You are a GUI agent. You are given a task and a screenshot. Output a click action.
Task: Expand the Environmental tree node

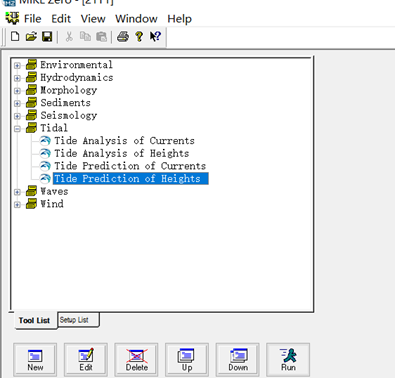17,65
